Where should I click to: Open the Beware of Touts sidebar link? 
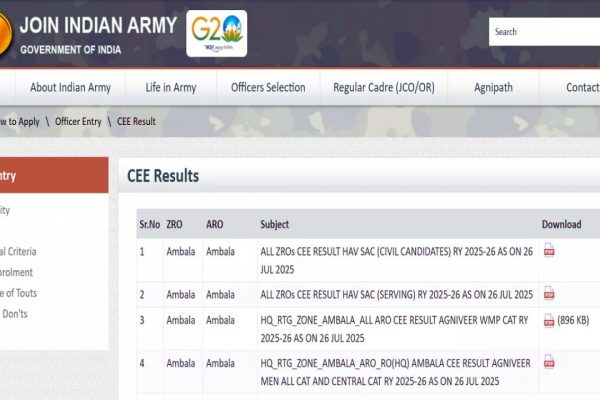coord(18,293)
